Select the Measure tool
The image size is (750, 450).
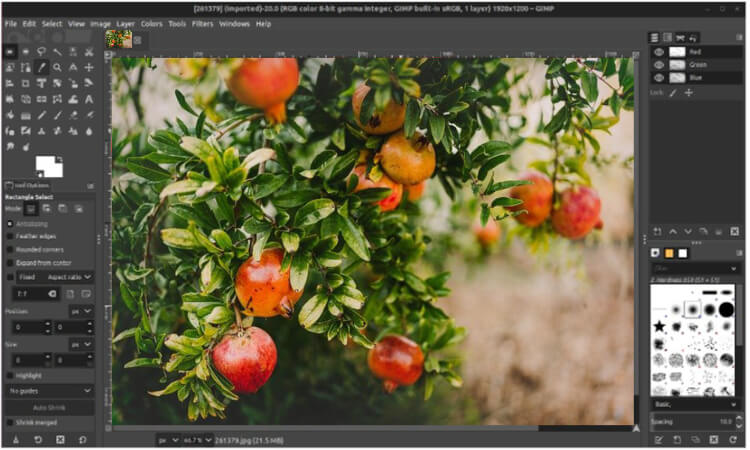pos(73,67)
